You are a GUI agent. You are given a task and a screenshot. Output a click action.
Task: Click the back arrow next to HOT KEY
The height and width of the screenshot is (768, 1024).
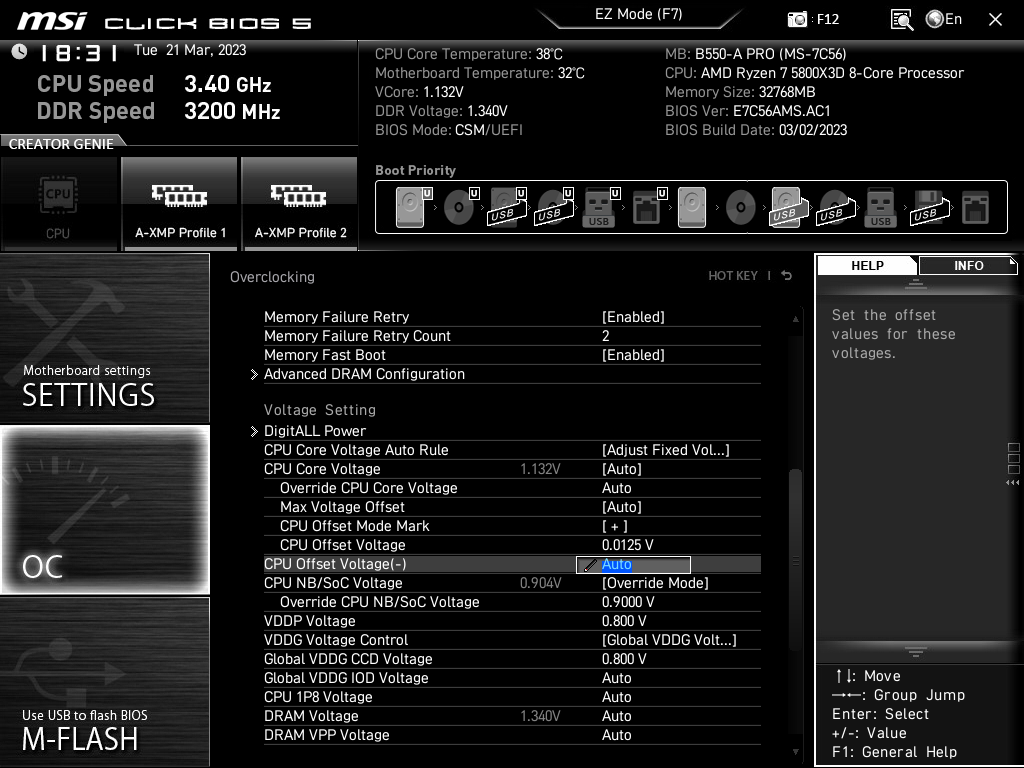(x=787, y=276)
